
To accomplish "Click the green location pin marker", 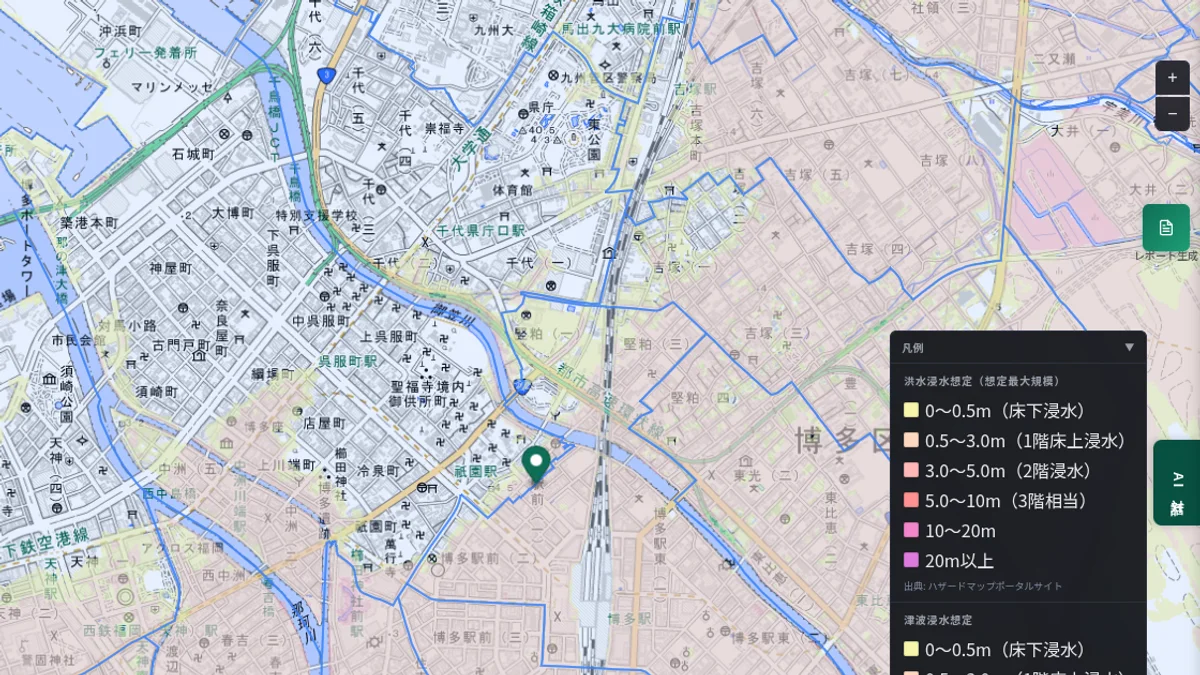I will [536, 465].
